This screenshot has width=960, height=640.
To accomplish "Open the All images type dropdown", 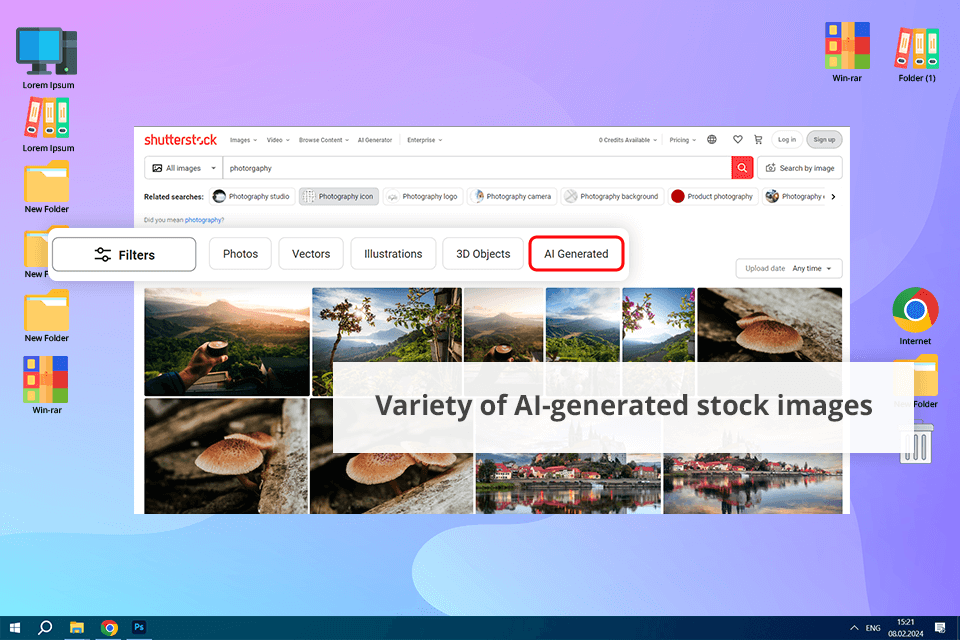I will pyautogui.click(x=184, y=168).
